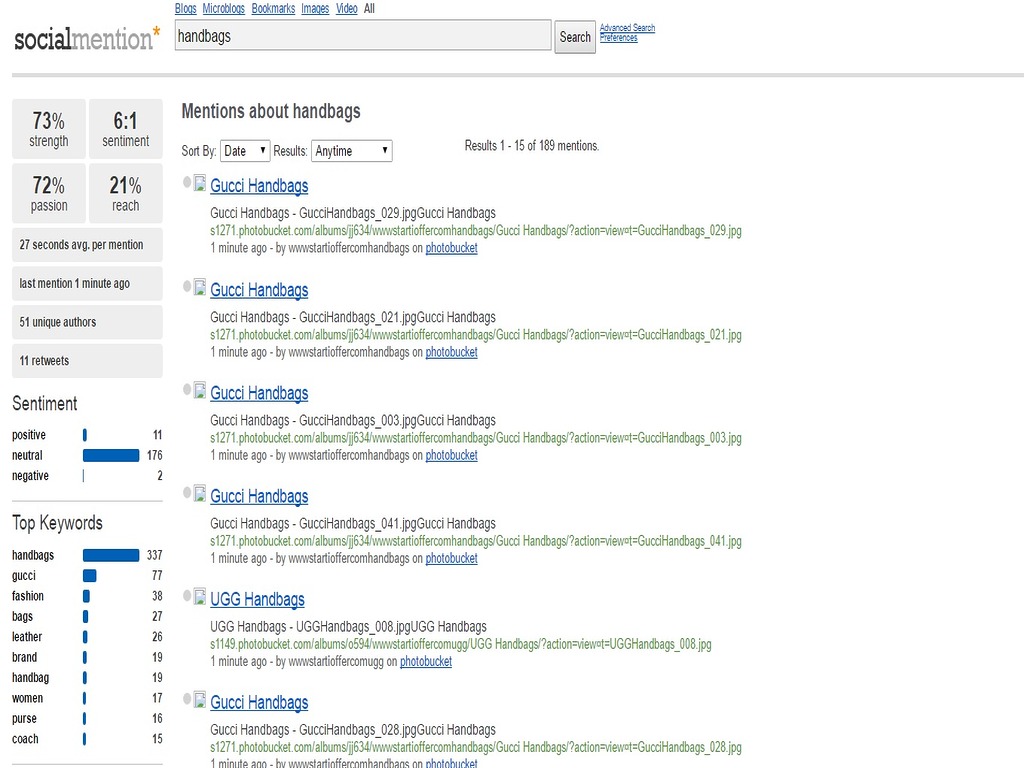This screenshot has height=768, width=1024.
Task: Switch to the Microblogs tab
Action: pyautogui.click(x=223, y=8)
